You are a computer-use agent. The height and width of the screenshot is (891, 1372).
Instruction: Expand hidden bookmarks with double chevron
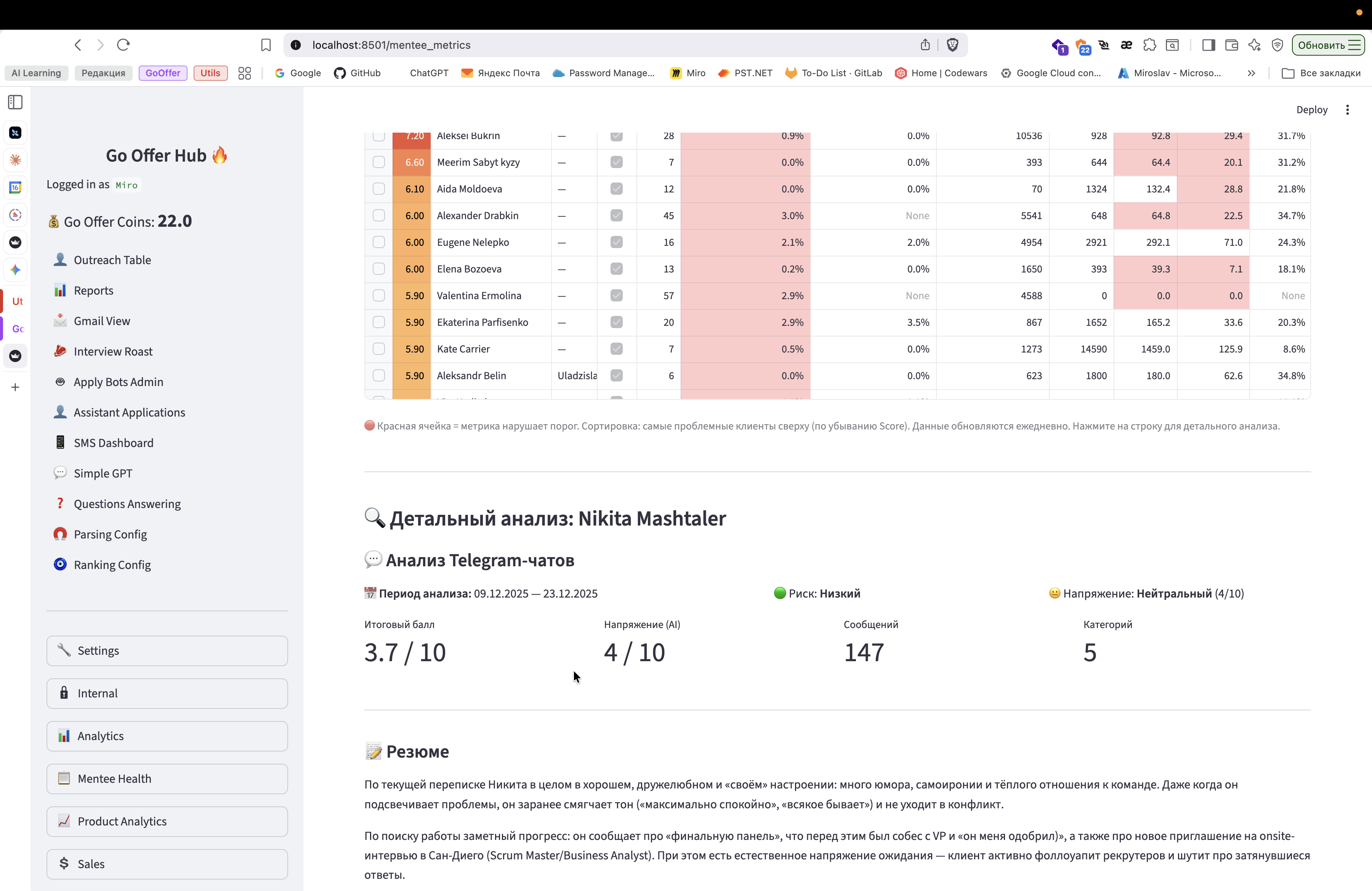1251,73
